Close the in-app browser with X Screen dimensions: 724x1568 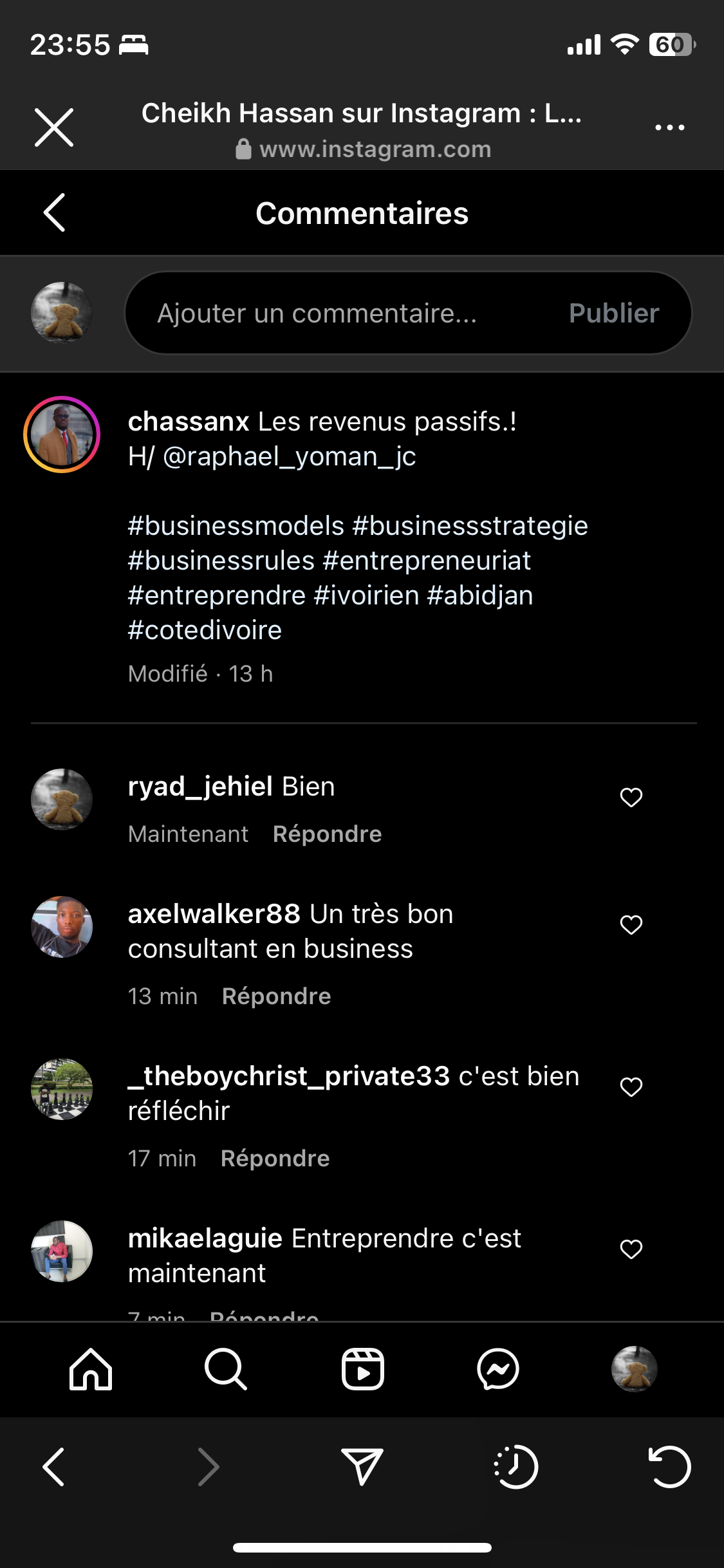click(54, 127)
